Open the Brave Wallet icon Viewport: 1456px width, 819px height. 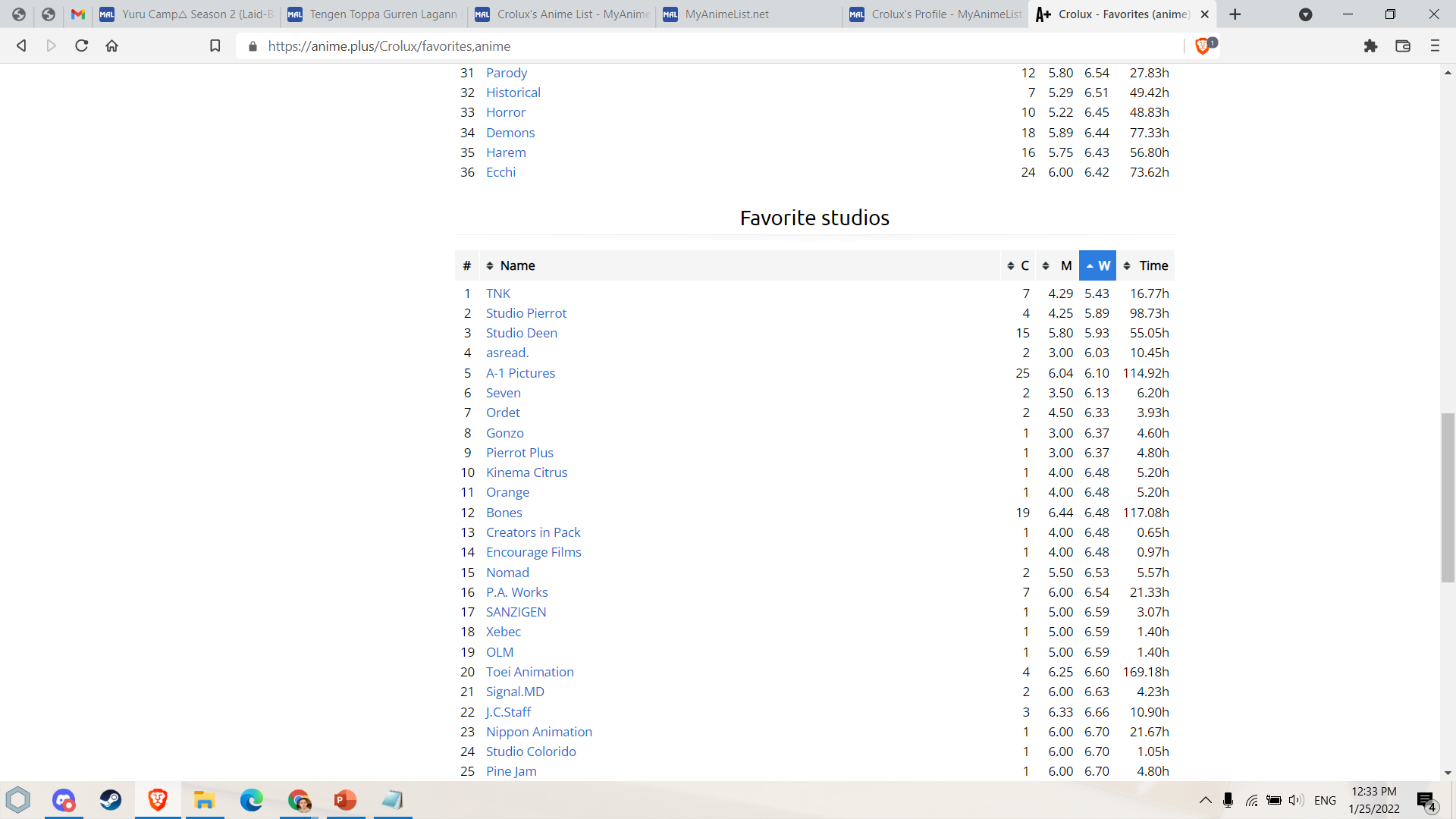1402,46
